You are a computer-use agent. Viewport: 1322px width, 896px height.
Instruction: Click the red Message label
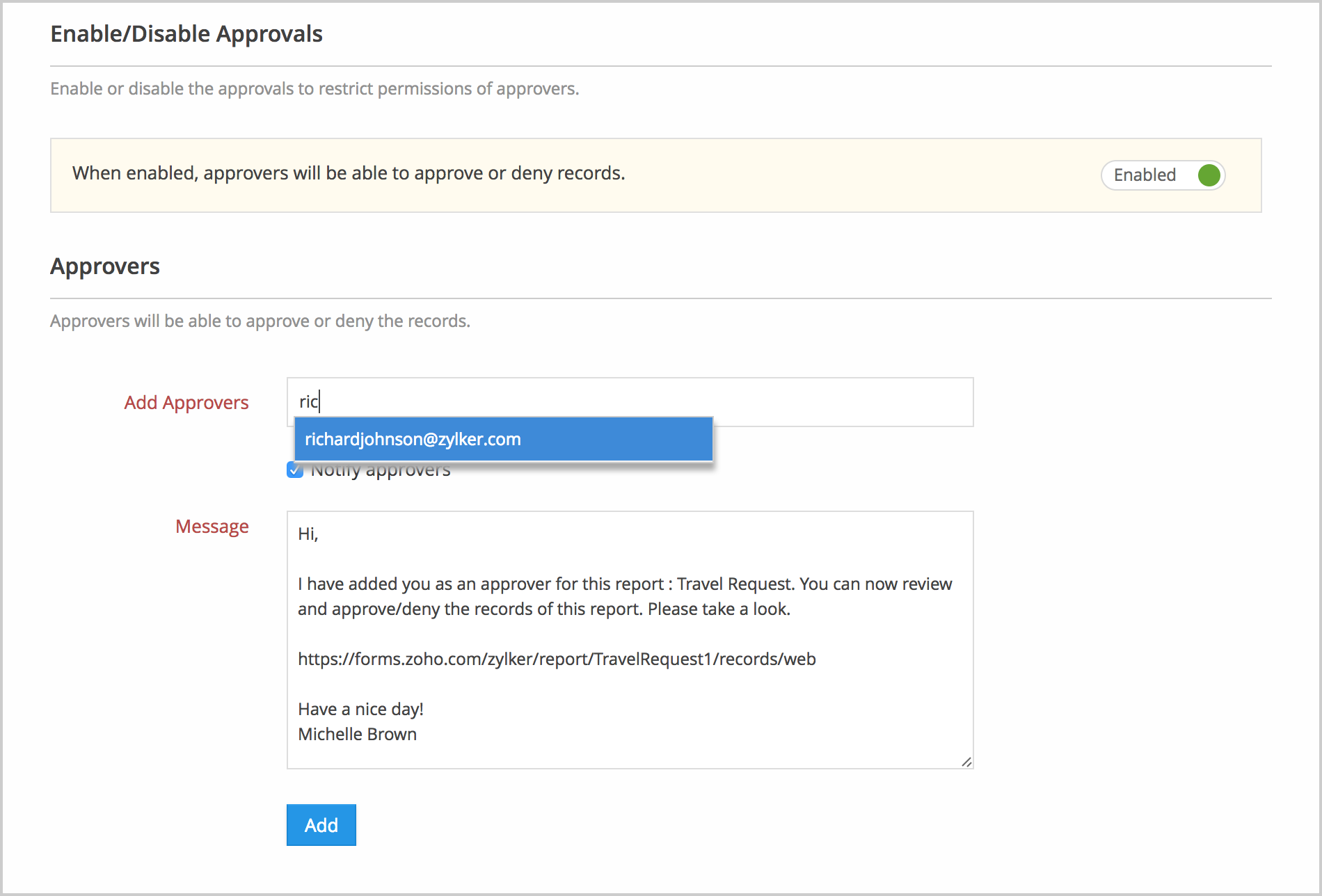pyautogui.click(x=212, y=527)
